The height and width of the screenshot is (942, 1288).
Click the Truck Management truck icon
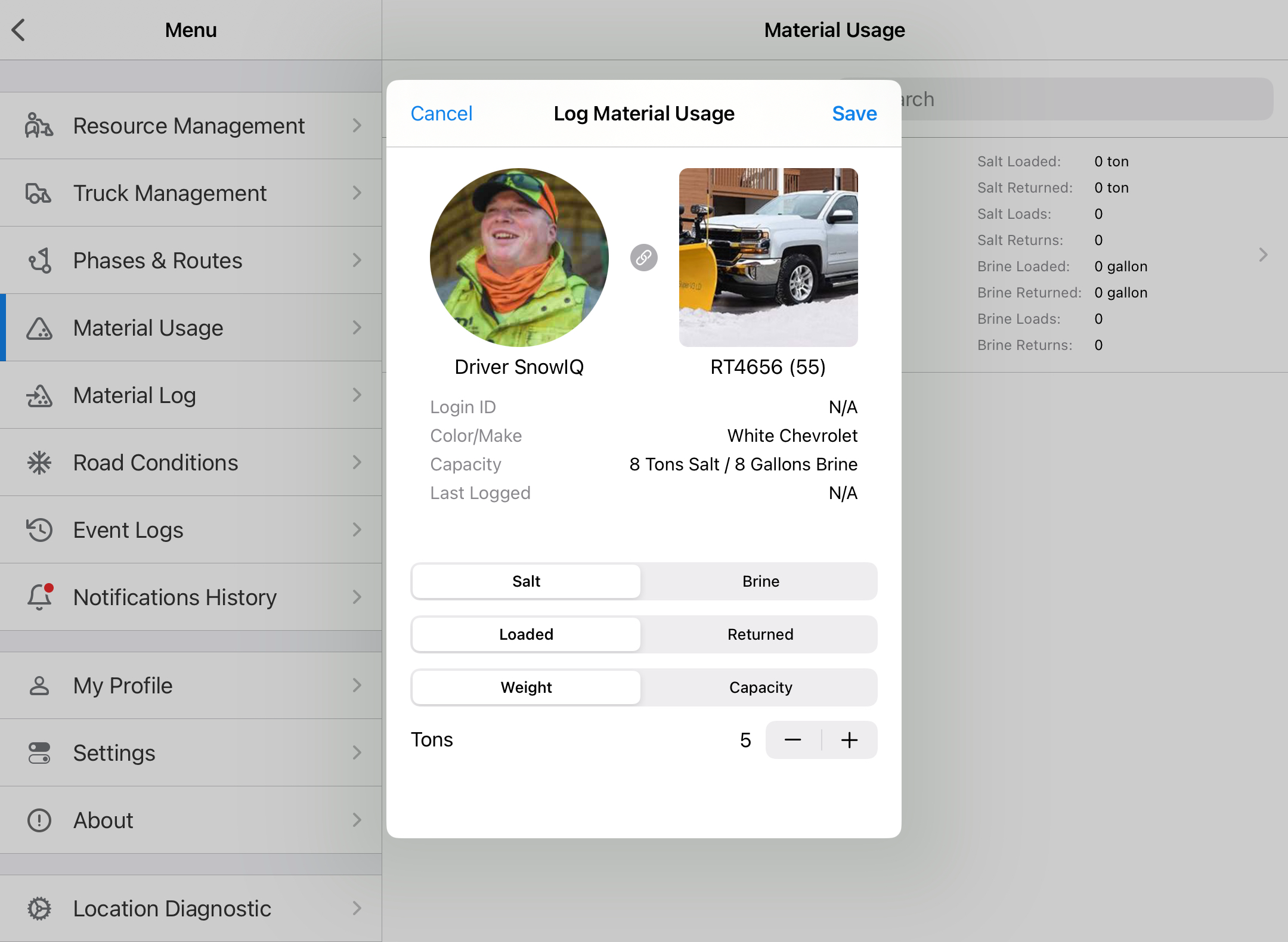coord(39,193)
